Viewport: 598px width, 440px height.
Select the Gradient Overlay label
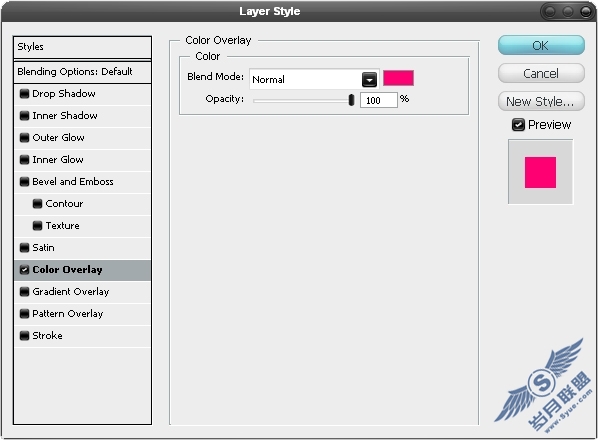coord(71,292)
